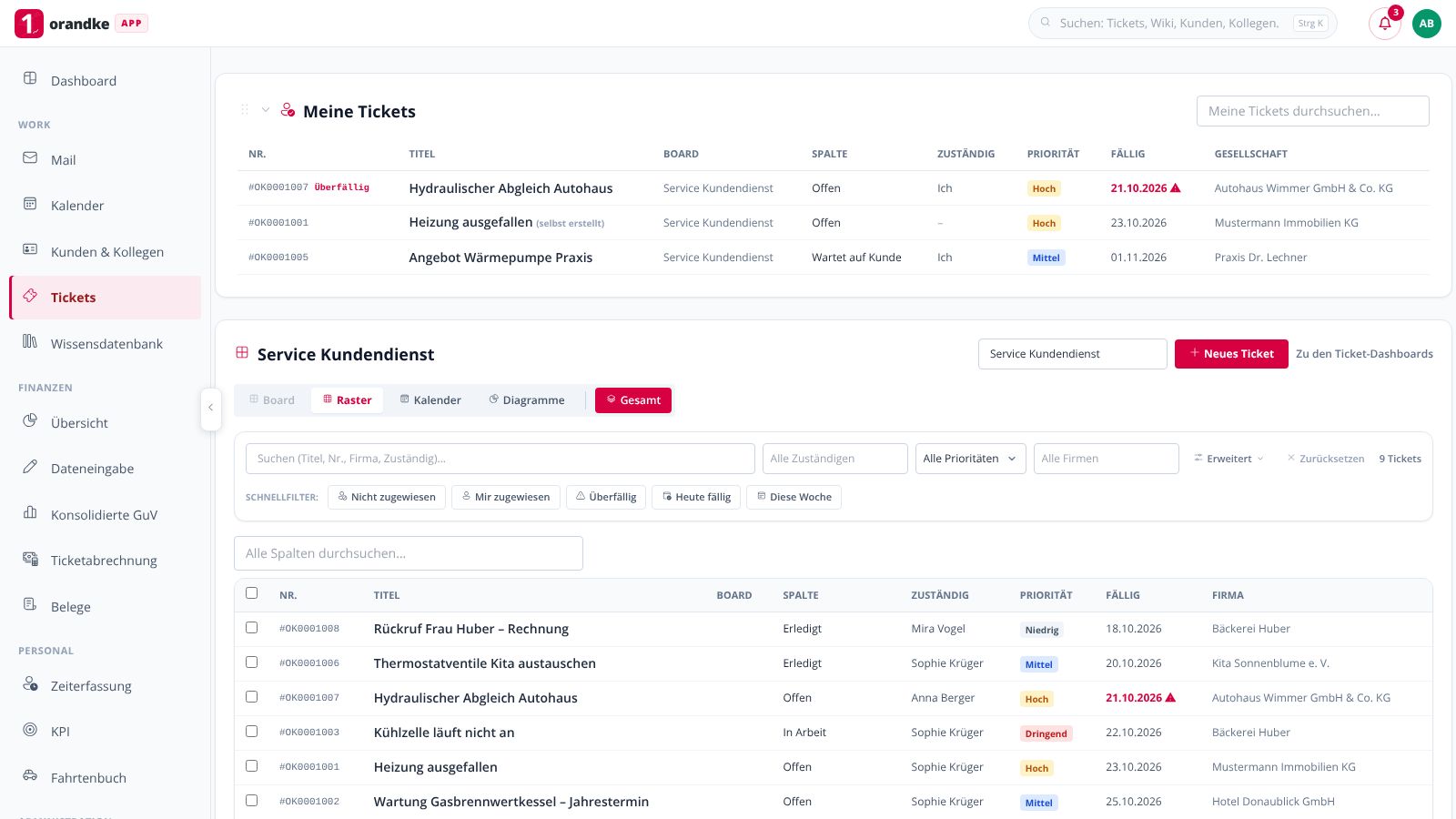Click the Wissensdatenbank books icon
The image size is (1456, 819).
[30, 341]
